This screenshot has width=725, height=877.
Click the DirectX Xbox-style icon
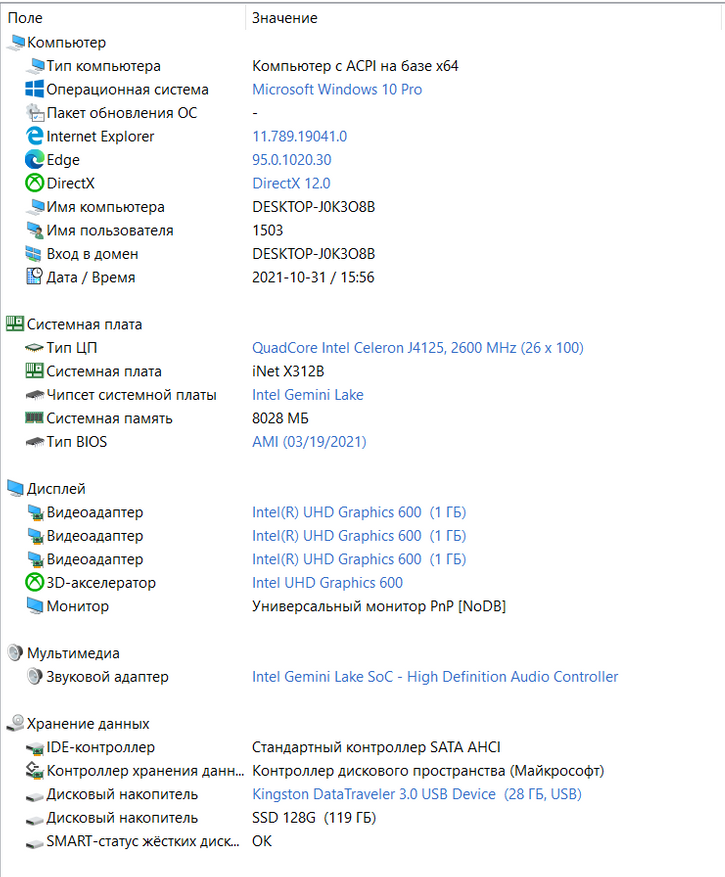tap(35, 183)
